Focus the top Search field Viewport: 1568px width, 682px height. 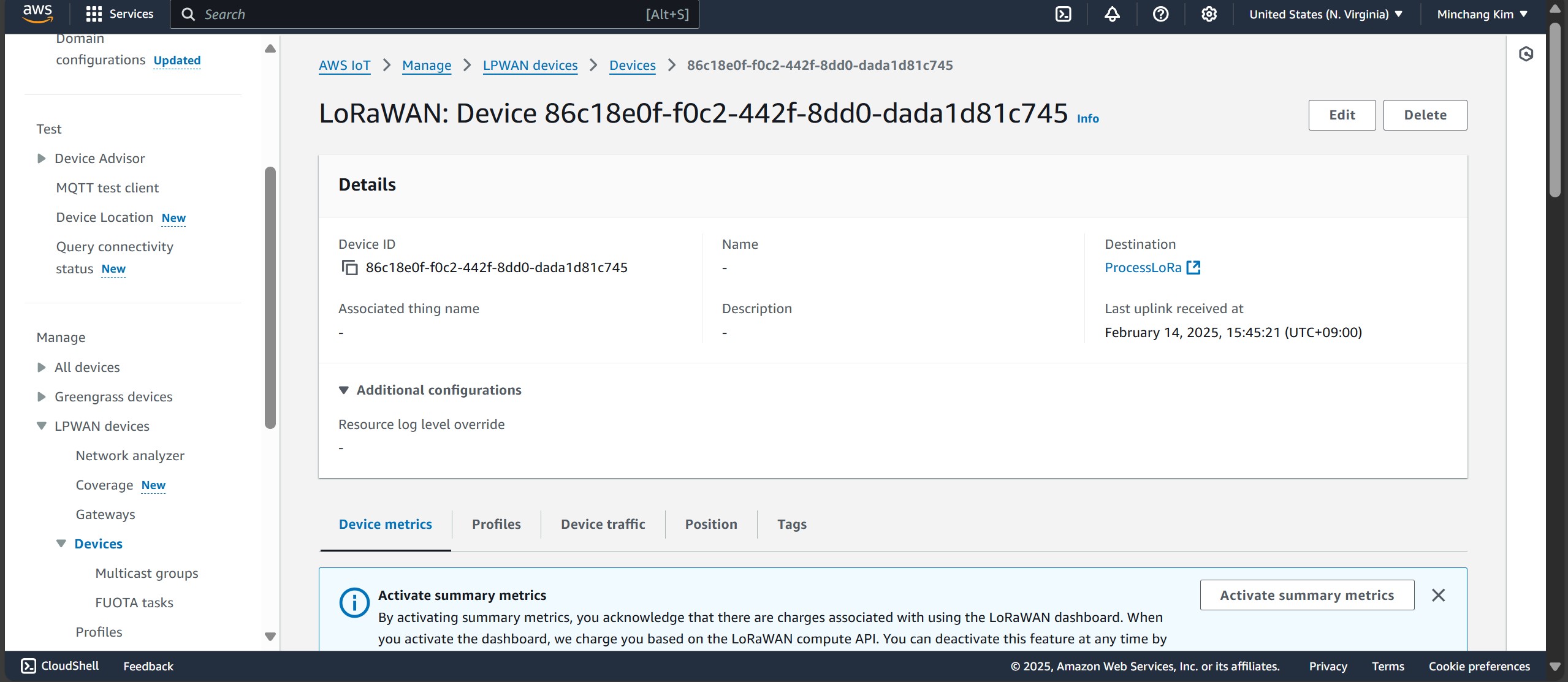(x=435, y=14)
